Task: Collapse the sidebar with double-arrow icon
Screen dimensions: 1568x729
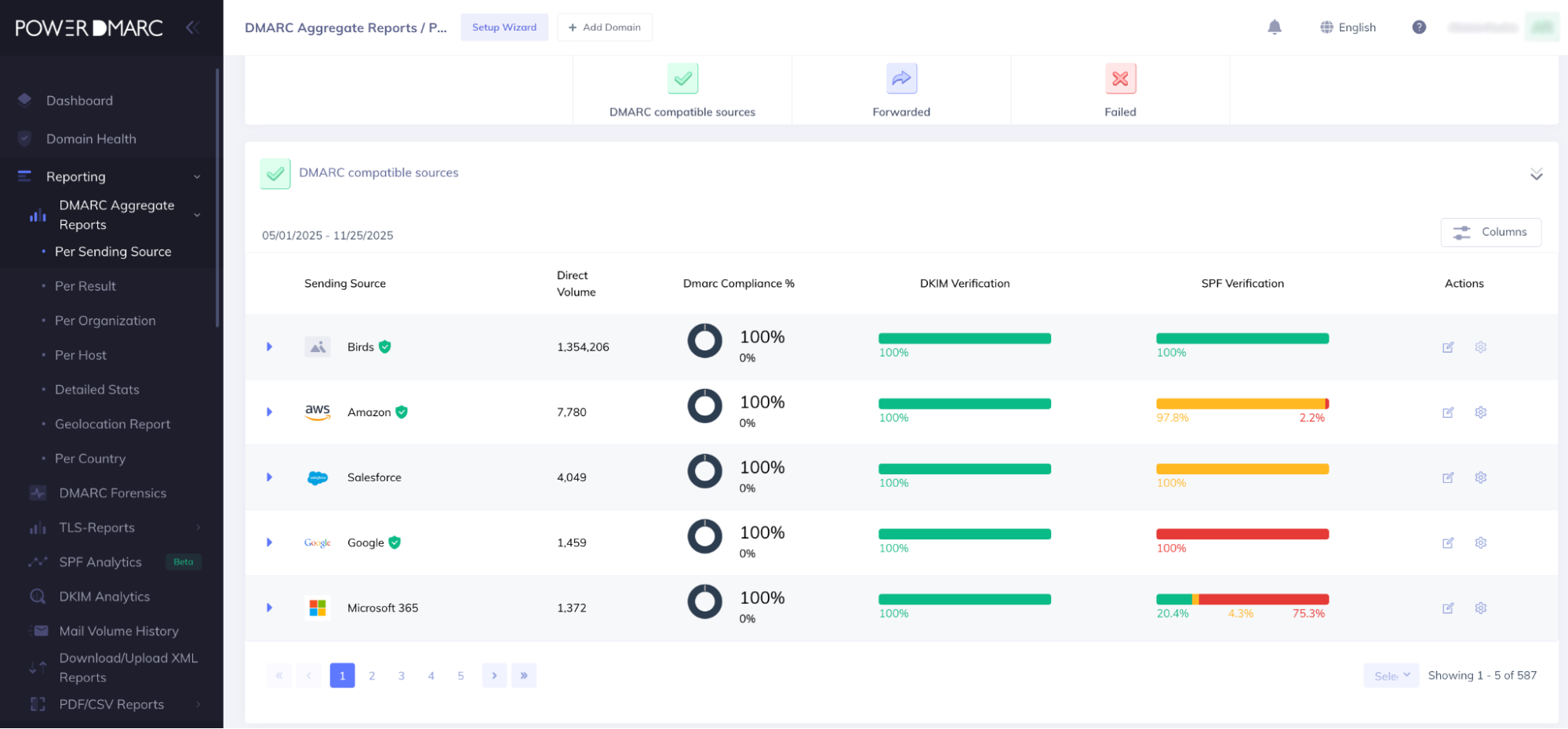Action: [x=192, y=27]
